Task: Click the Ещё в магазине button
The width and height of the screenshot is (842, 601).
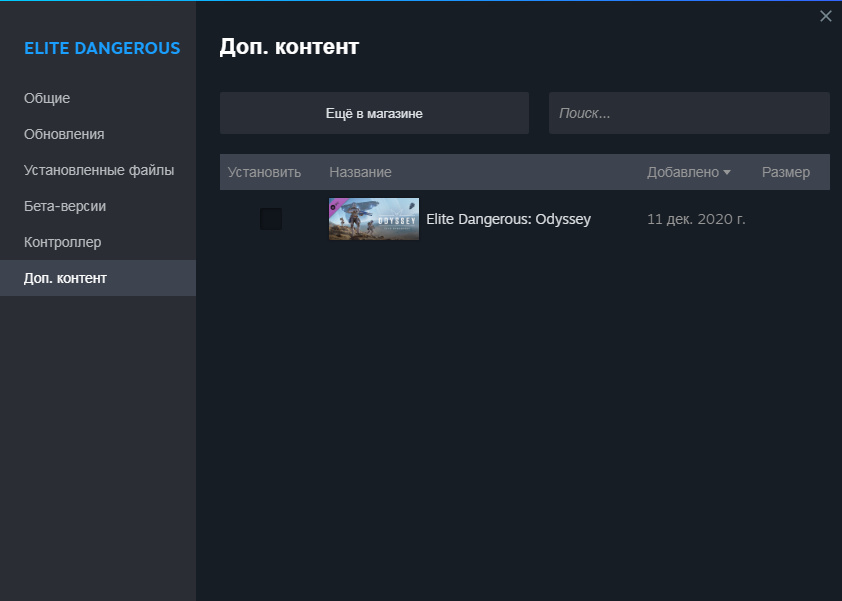Action: tap(374, 113)
